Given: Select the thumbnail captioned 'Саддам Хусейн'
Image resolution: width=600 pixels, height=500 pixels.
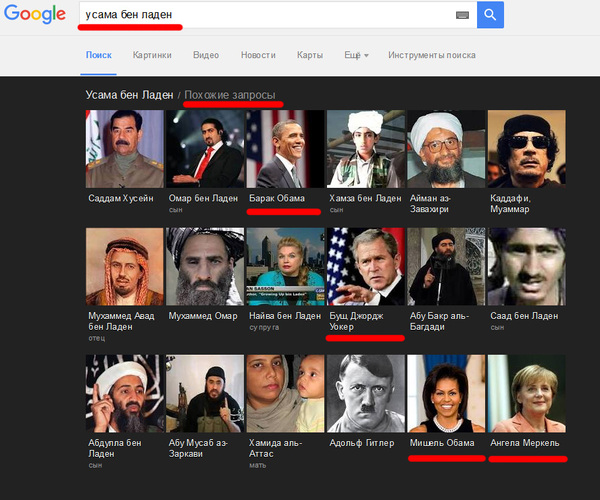Looking at the screenshot, I should (x=124, y=149).
